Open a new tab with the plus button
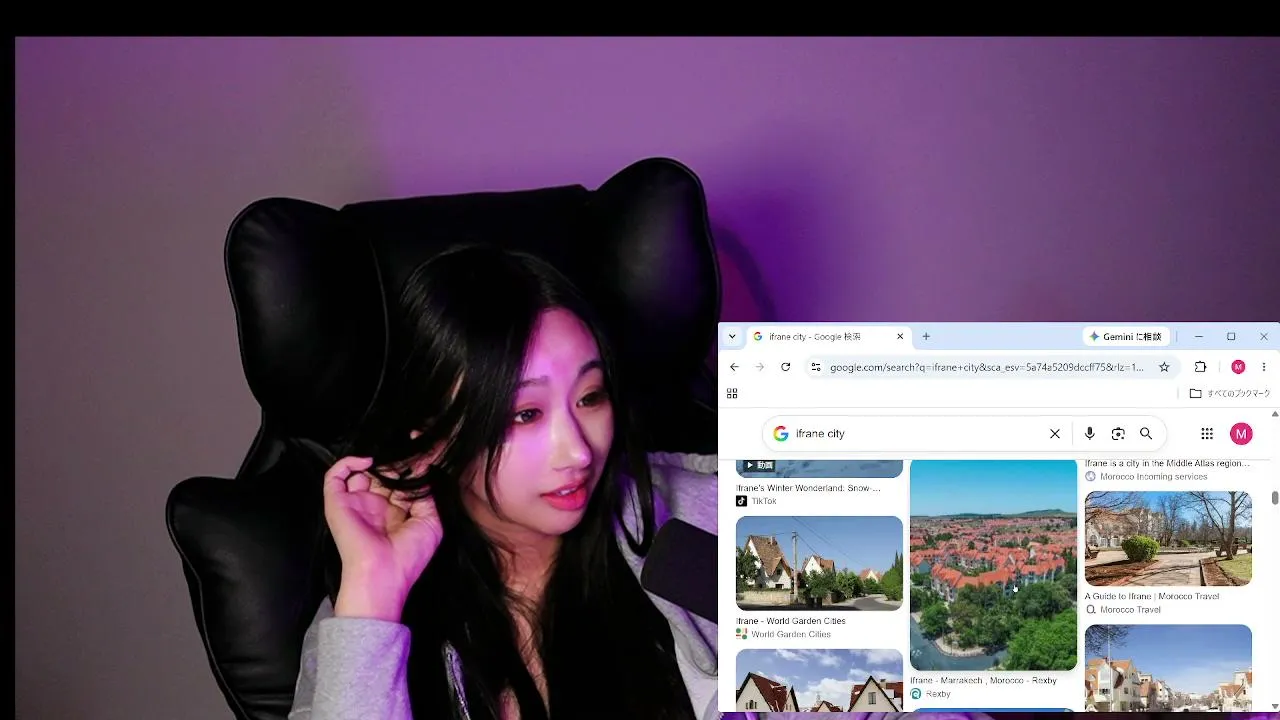 (x=926, y=337)
